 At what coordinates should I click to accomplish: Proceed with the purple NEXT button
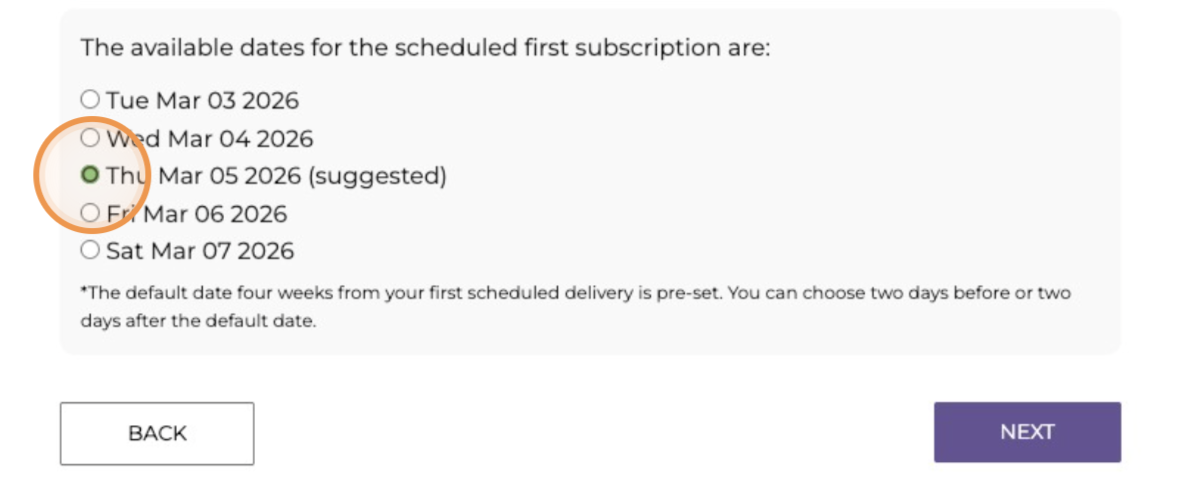[1027, 432]
